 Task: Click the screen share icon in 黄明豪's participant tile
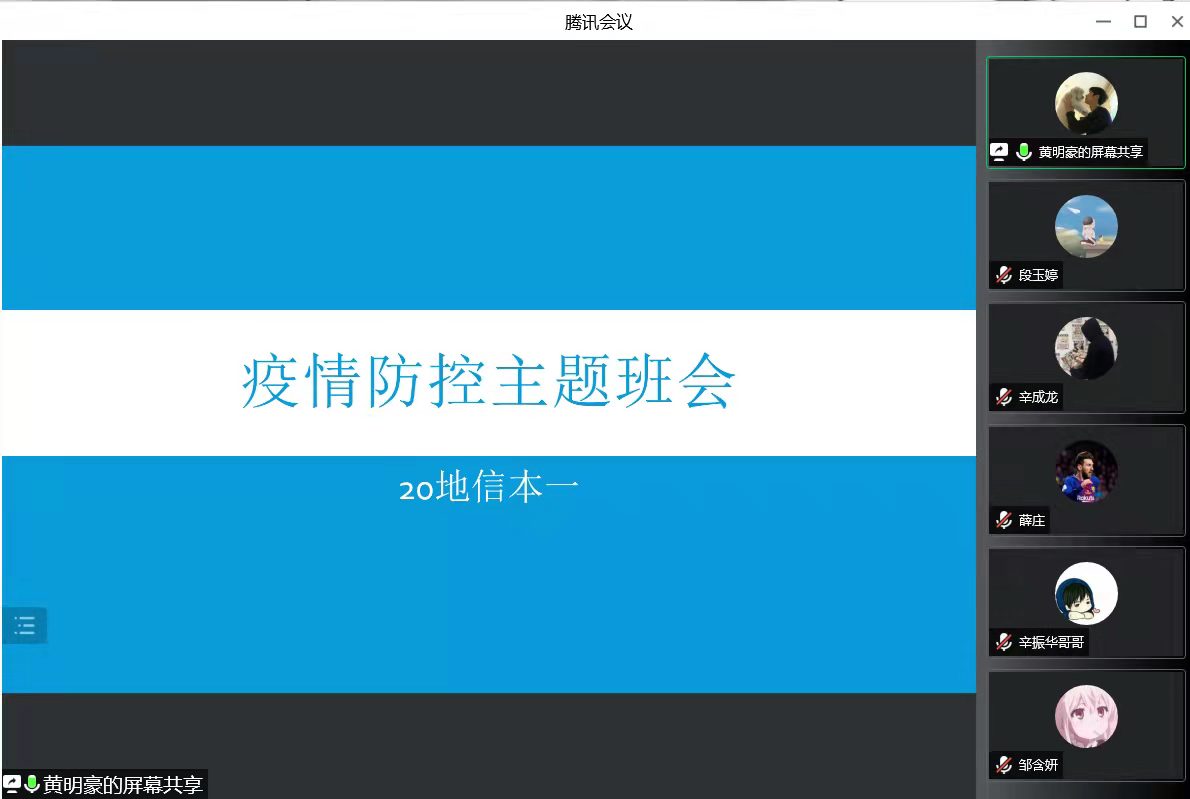tap(999, 152)
